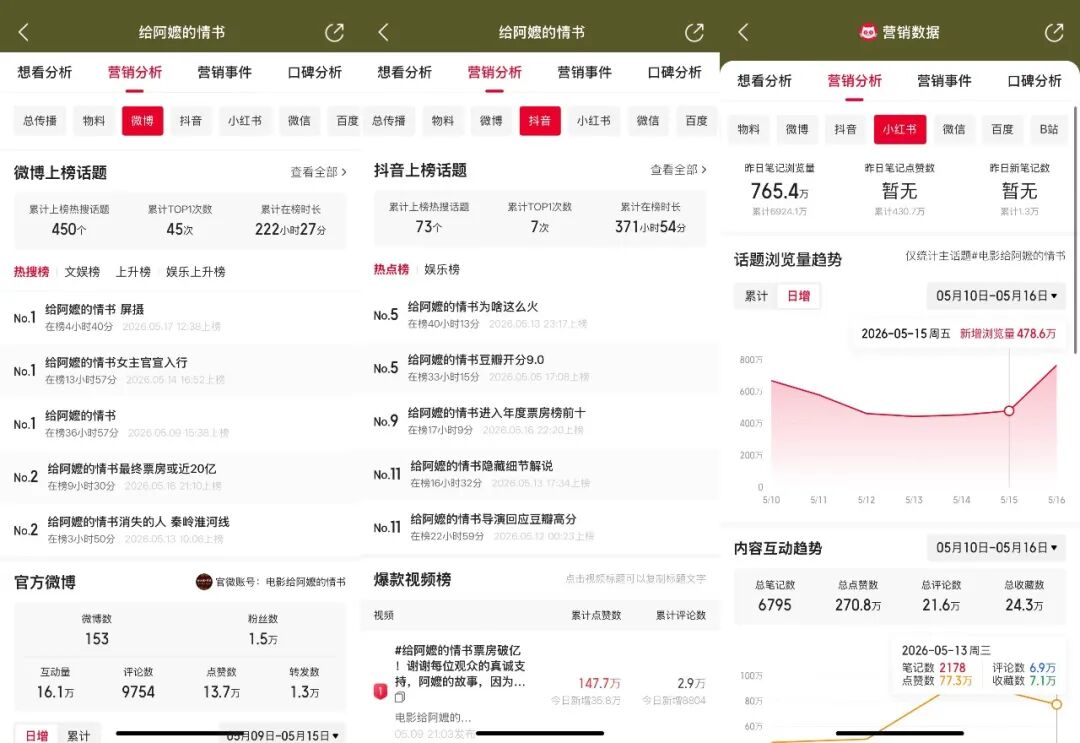Select 日增 under the 官方微博 stats
The width and height of the screenshot is (1080, 743).
37,735
